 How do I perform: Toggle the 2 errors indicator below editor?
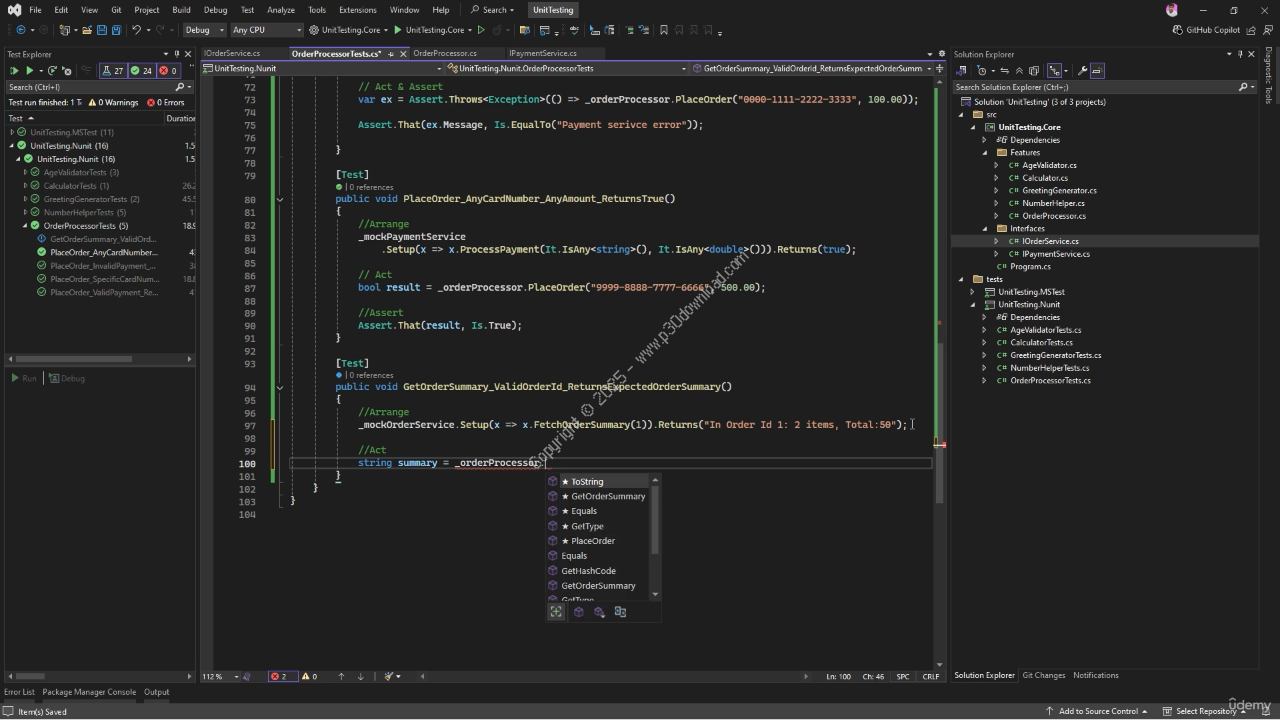[283, 676]
